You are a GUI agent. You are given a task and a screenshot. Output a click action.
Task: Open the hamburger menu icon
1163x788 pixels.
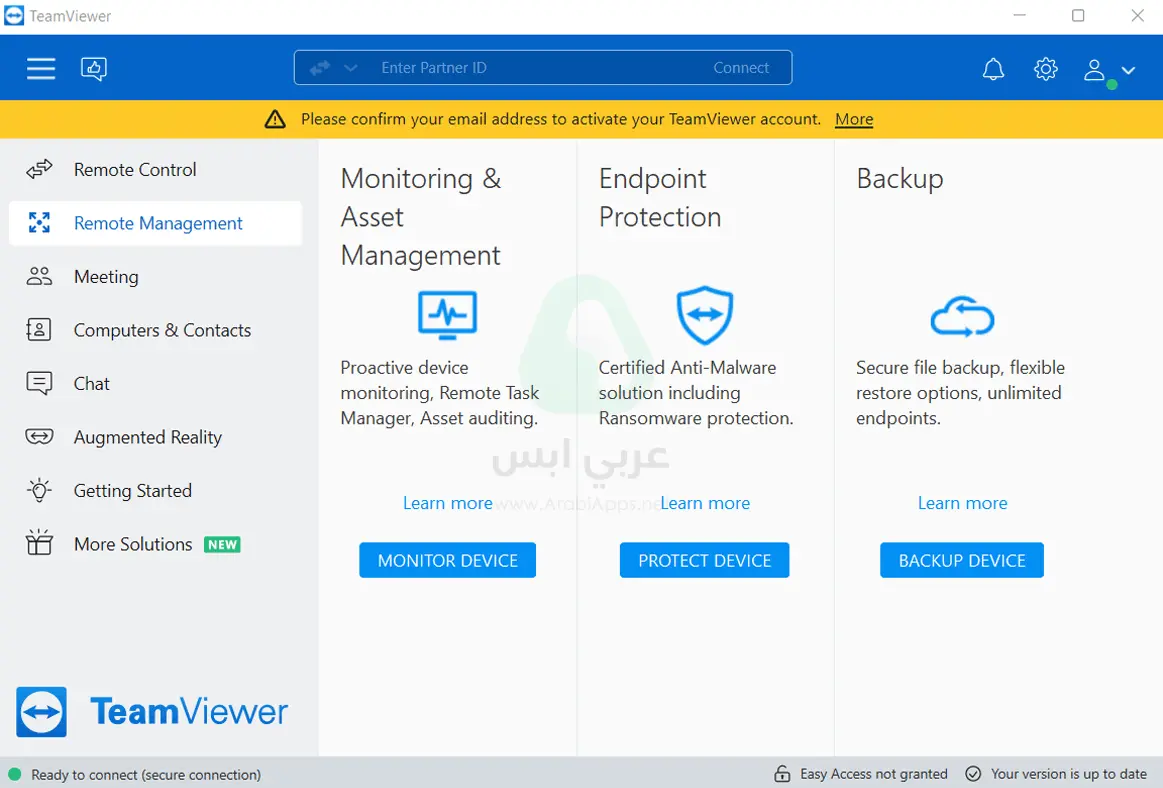click(x=41, y=68)
